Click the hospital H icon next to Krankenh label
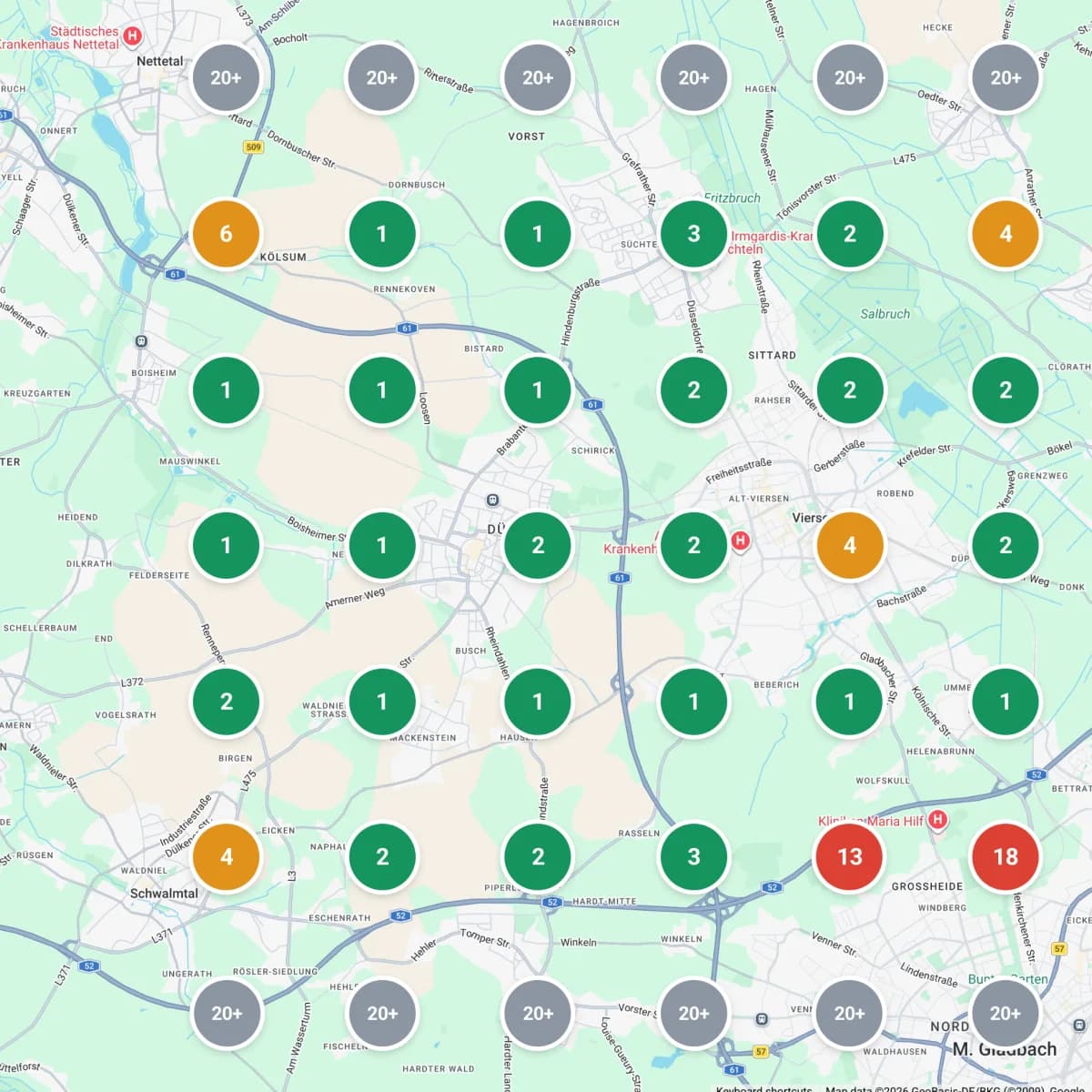Viewport: 1092px width, 1092px height. pos(740,541)
